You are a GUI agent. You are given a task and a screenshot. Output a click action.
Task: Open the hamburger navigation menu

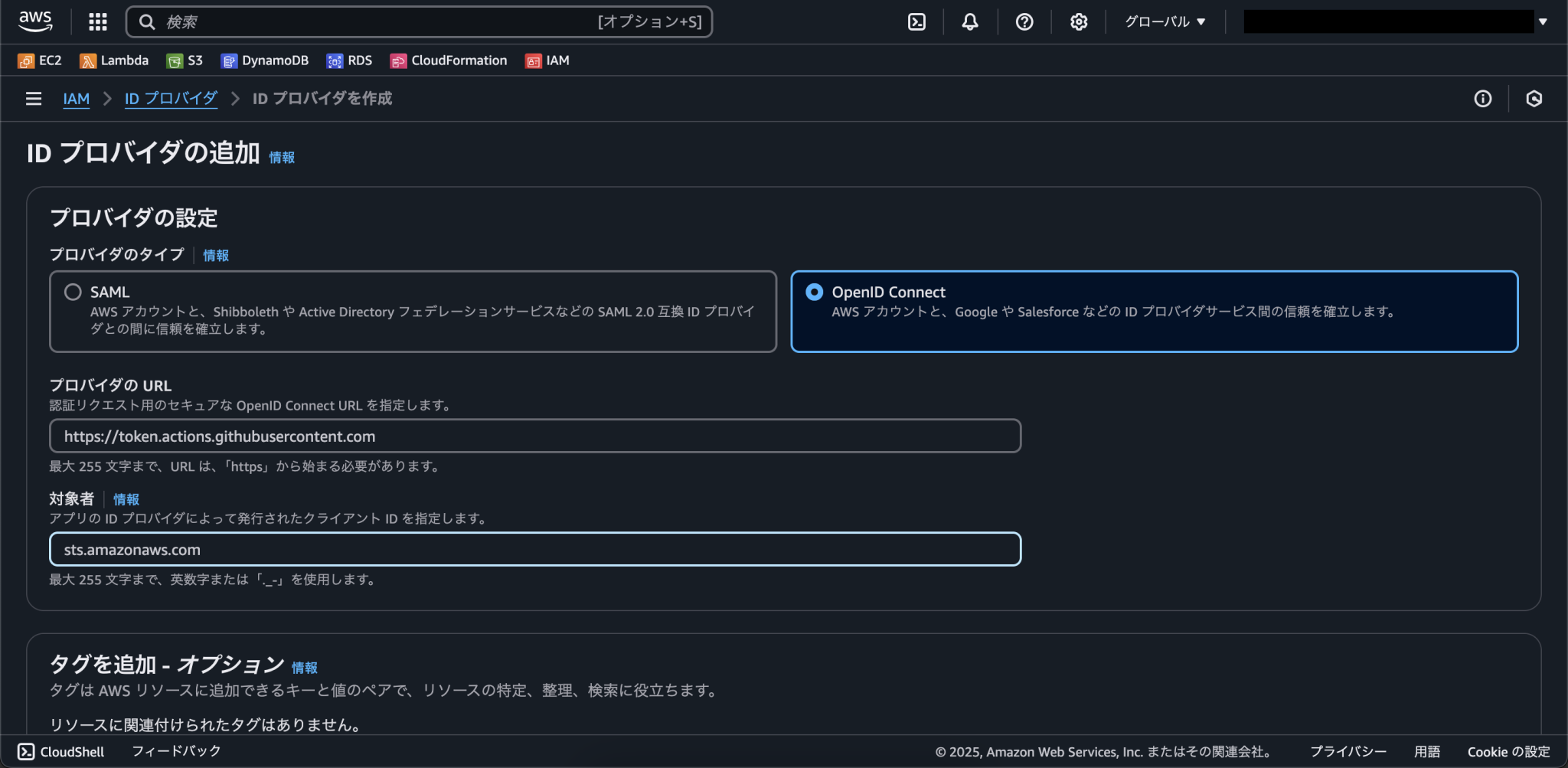[34, 98]
